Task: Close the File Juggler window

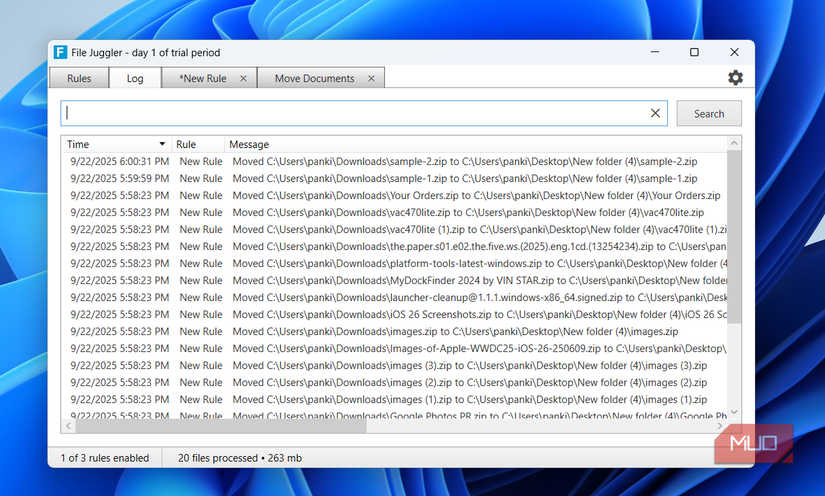Action: coord(735,52)
